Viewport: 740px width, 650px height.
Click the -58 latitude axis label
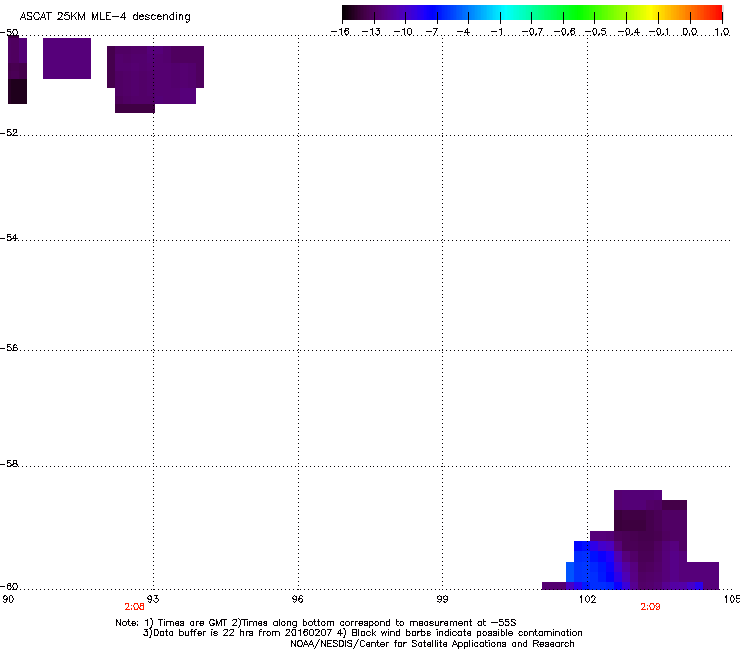[9, 464]
